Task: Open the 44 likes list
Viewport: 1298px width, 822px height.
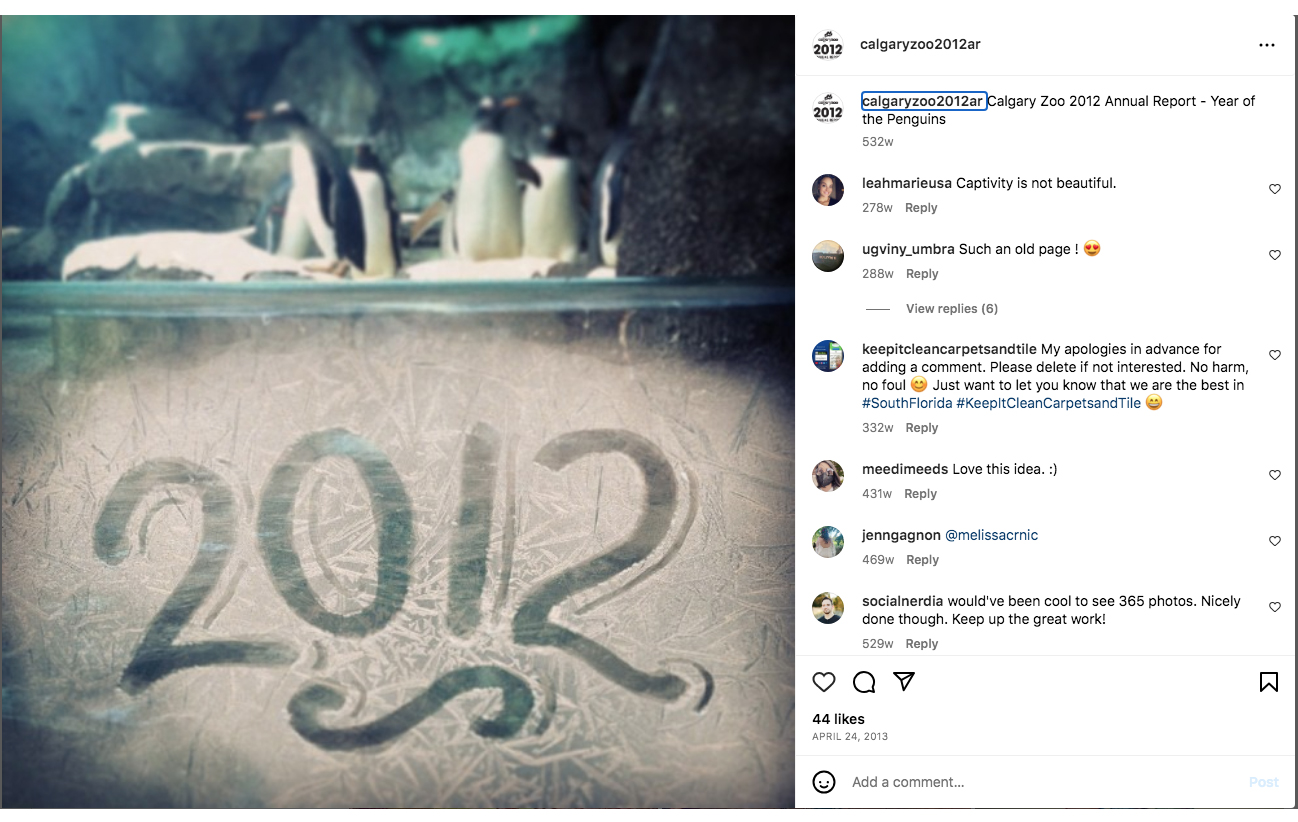Action: click(838, 719)
